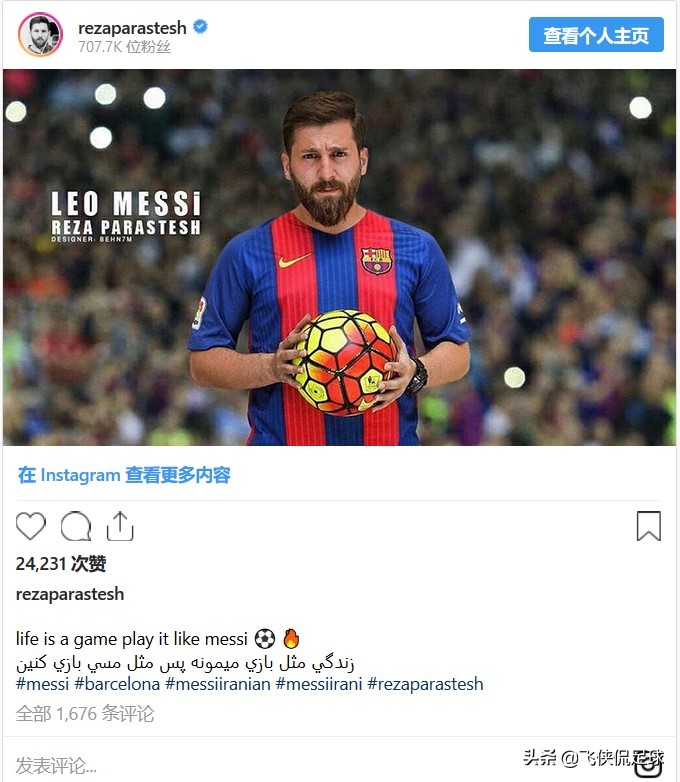Open the #rezaparastesh hashtag
Screen dimensions: 680x782
tap(426, 684)
